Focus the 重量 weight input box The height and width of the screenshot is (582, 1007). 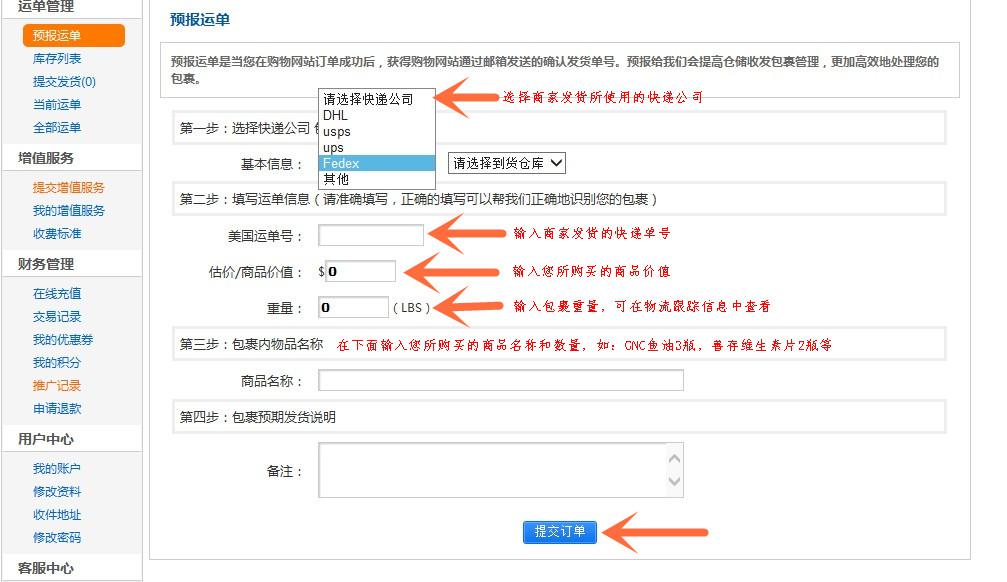tap(353, 307)
